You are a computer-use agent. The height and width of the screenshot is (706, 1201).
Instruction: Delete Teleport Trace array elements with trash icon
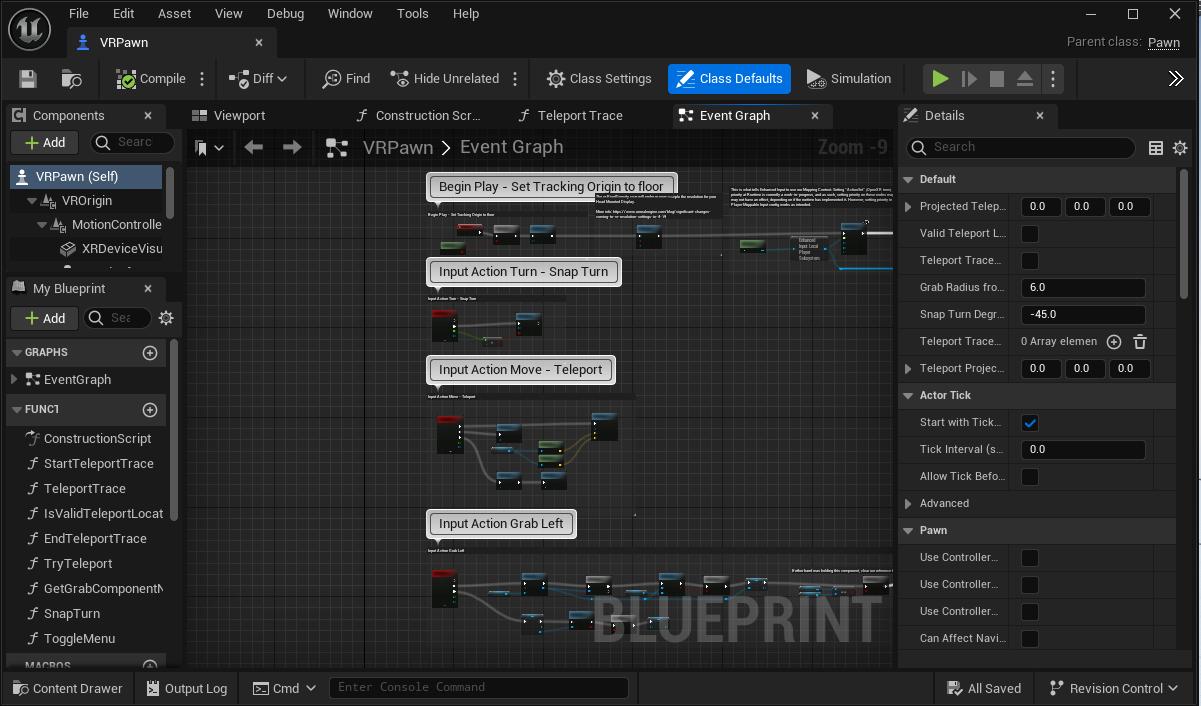1139,342
